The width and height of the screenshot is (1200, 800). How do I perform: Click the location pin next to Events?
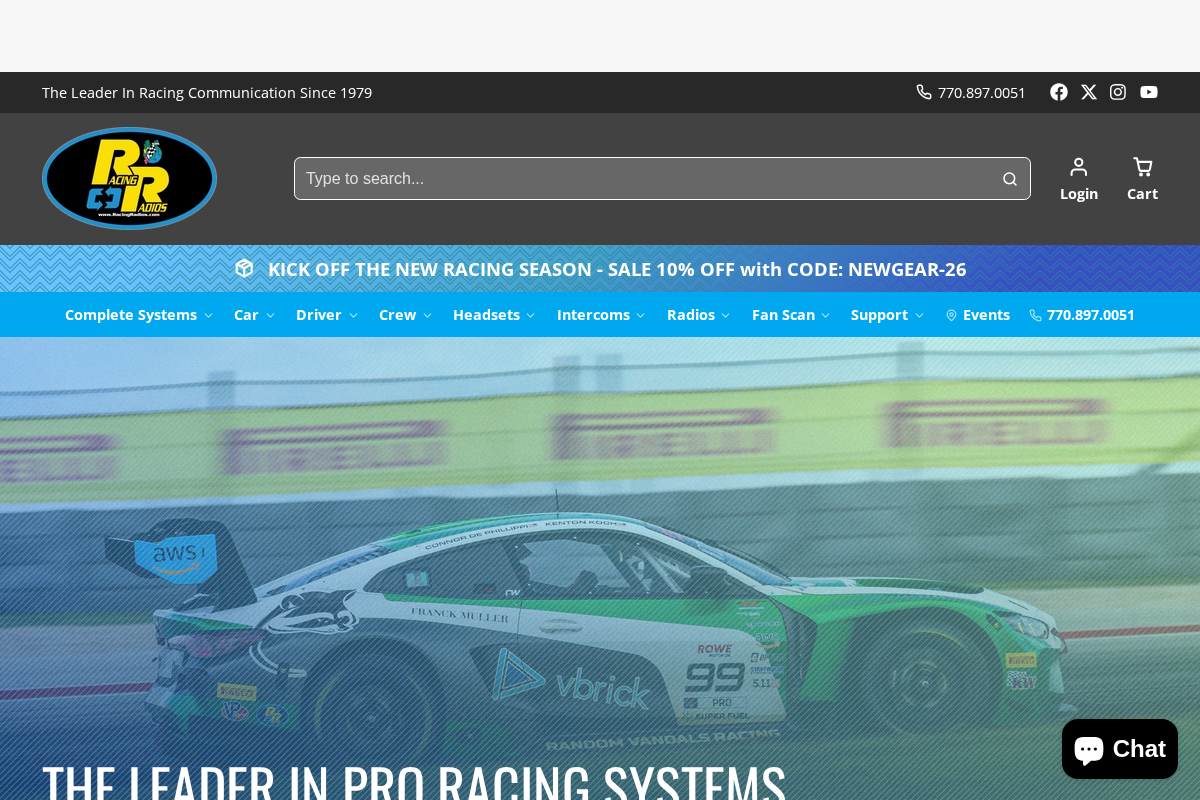(x=951, y=314)
